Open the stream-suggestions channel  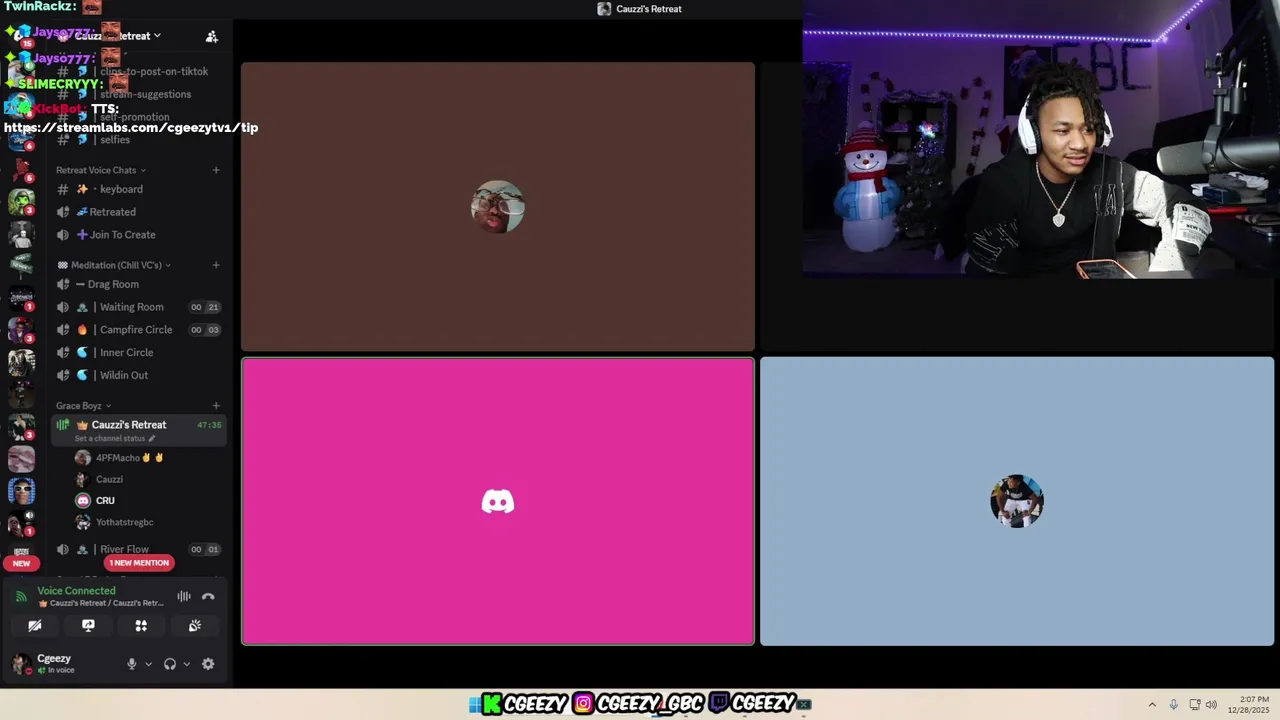(138, 94)
